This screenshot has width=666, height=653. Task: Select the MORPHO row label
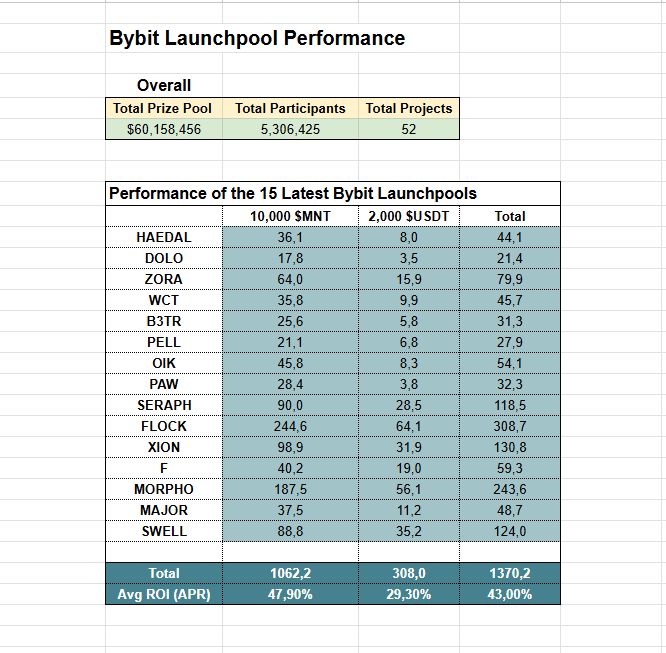point(164,489)
